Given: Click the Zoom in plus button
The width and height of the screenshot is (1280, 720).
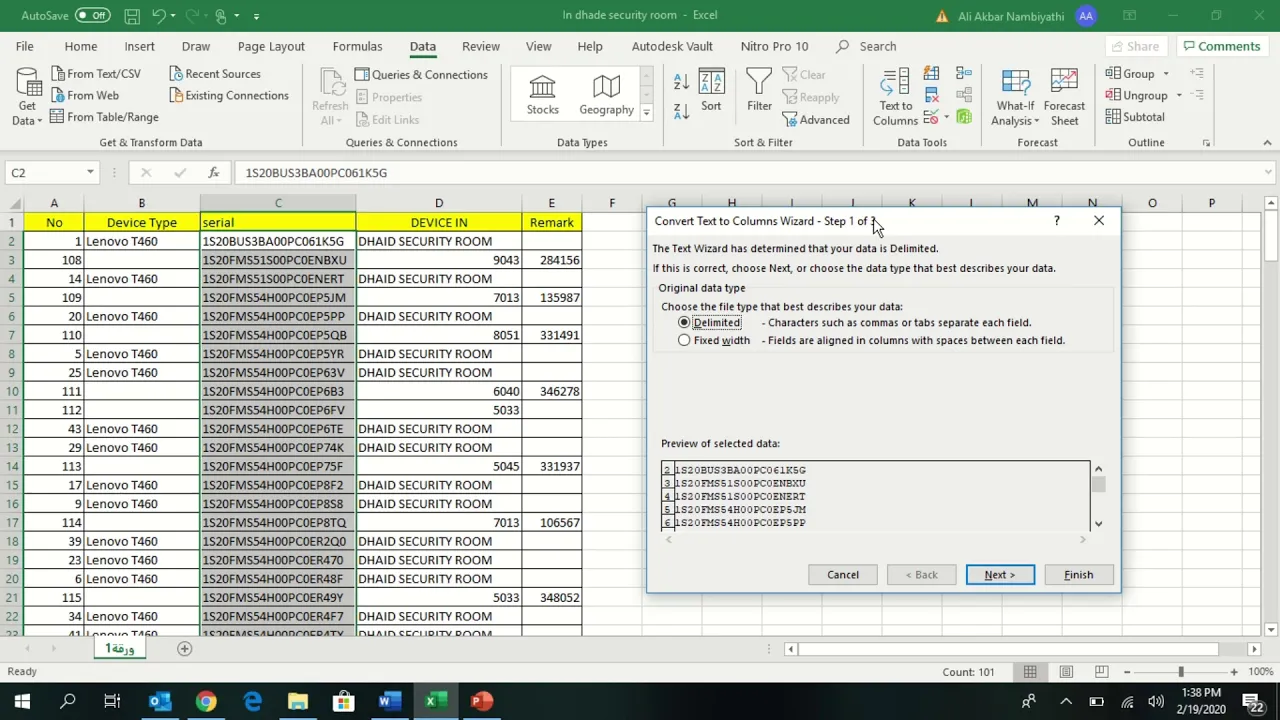Looking at the screenshot, I should (x=1234, y=672).
